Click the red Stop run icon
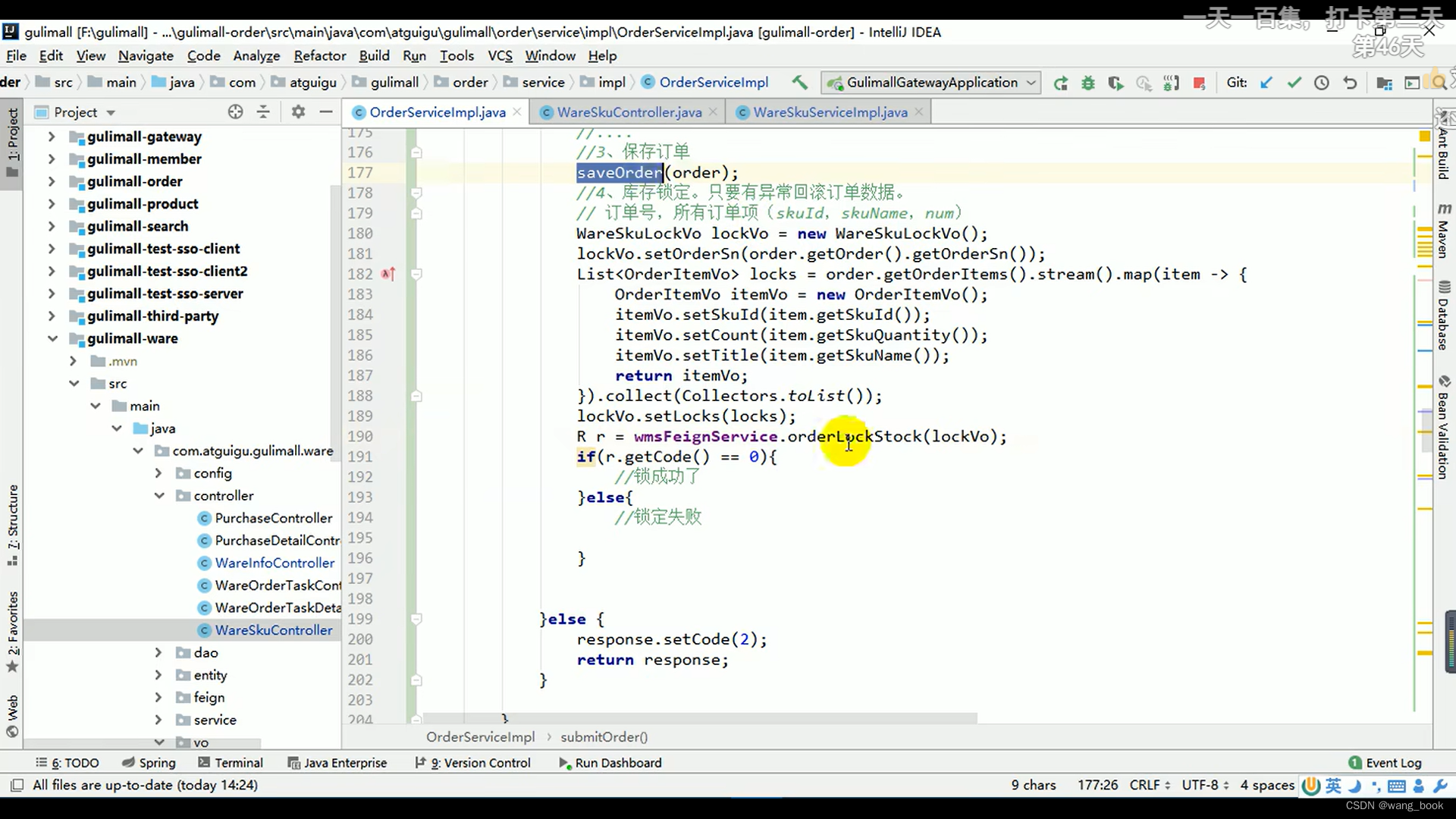The width and height of the screenshot is (1456, 819). coord(1199,83)
